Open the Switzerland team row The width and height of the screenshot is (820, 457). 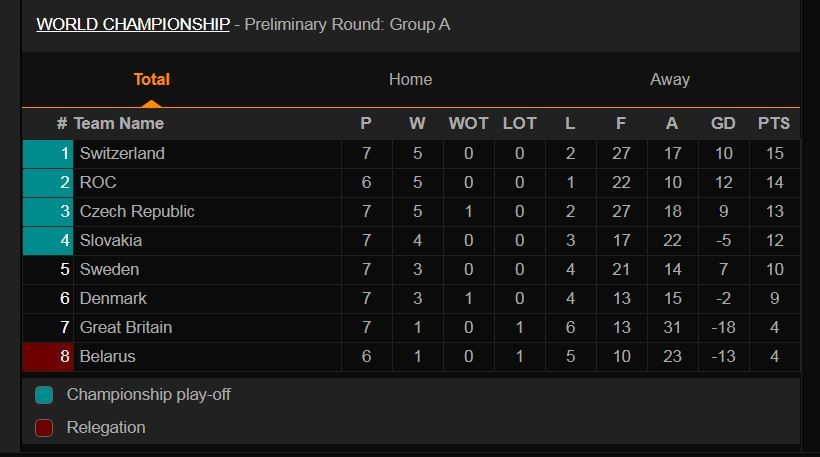click(x=122, y=154)
